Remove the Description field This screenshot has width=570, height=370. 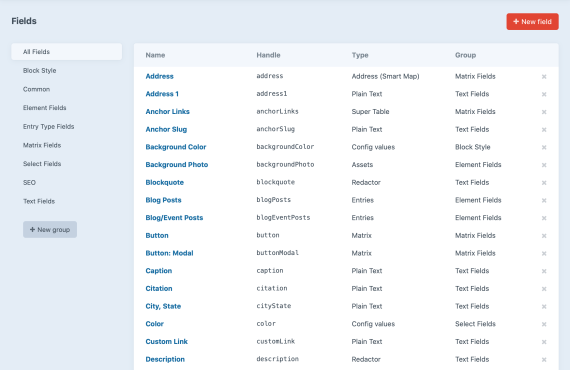pos(544,359)
